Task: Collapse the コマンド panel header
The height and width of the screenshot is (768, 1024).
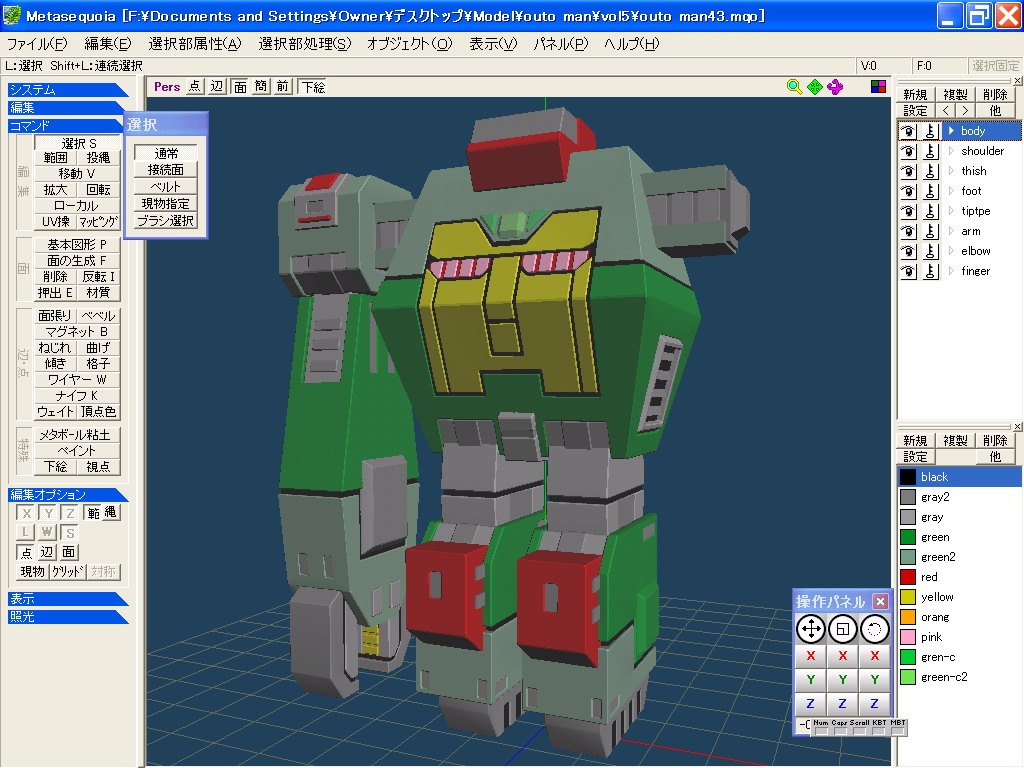Action: (65, 125)
